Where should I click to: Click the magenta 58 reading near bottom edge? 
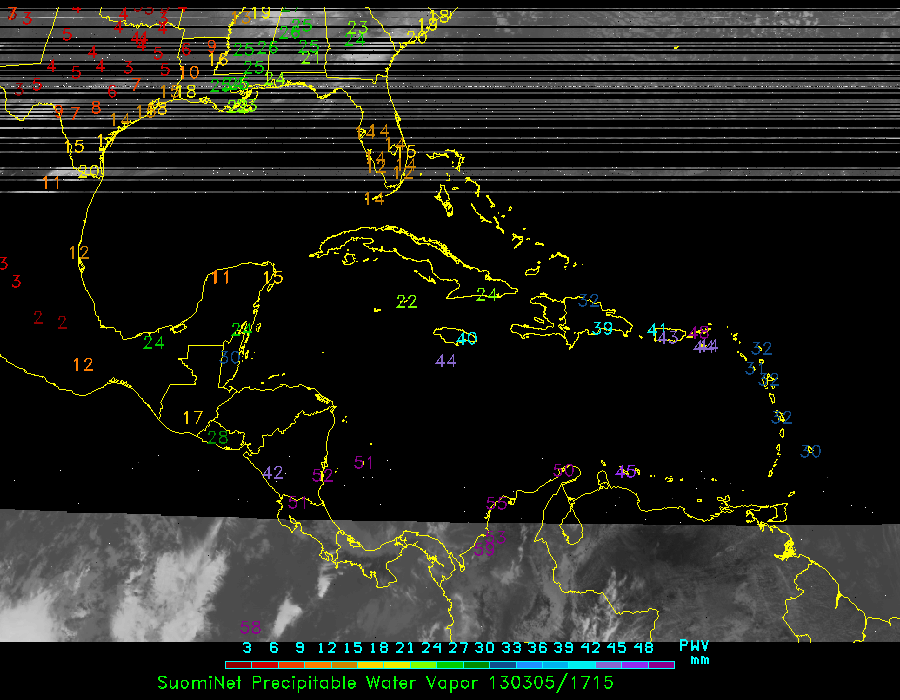coord(250,627)
